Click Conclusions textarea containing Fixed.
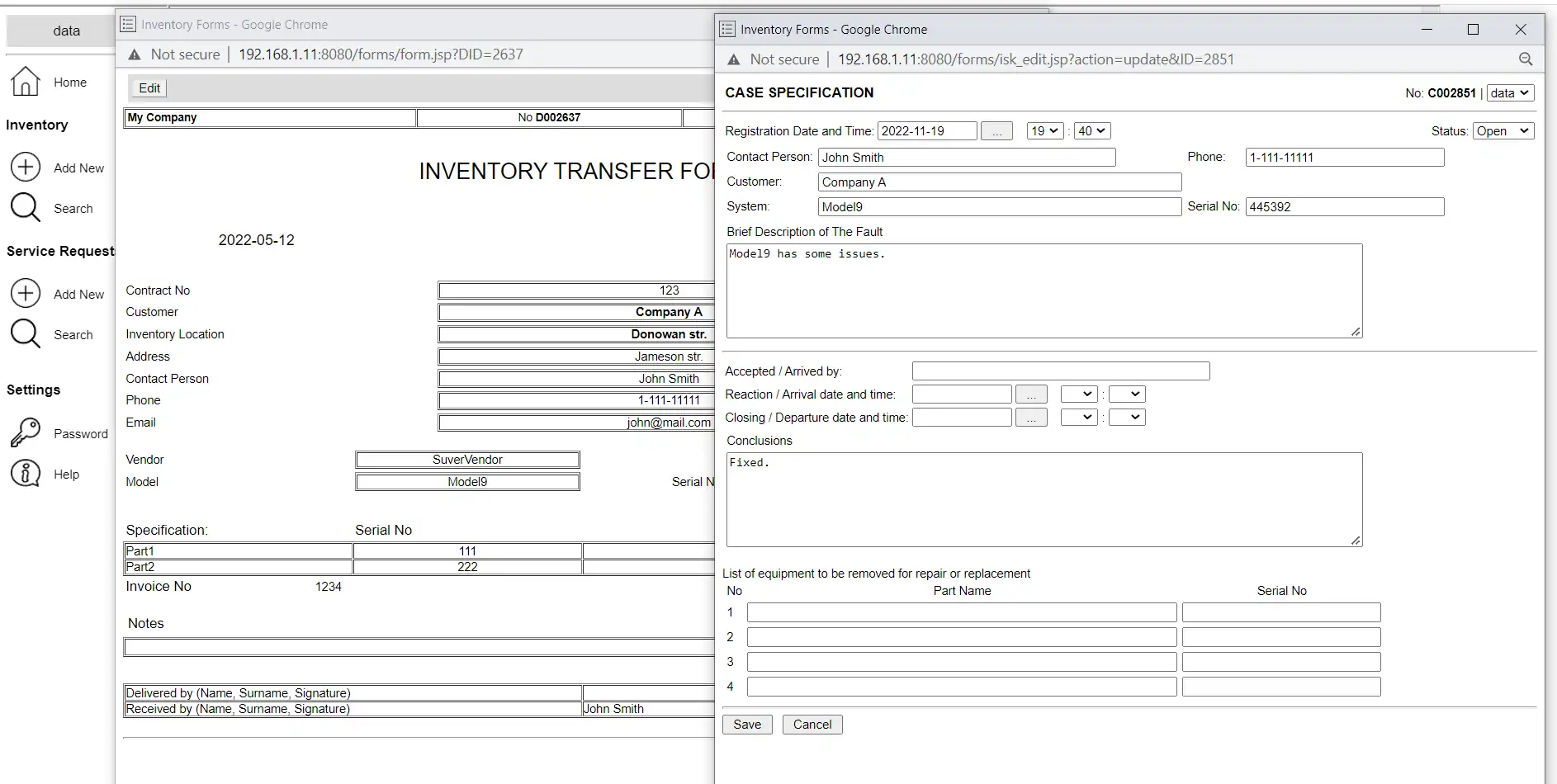The image size is (1557, 784). point(1044,499)
